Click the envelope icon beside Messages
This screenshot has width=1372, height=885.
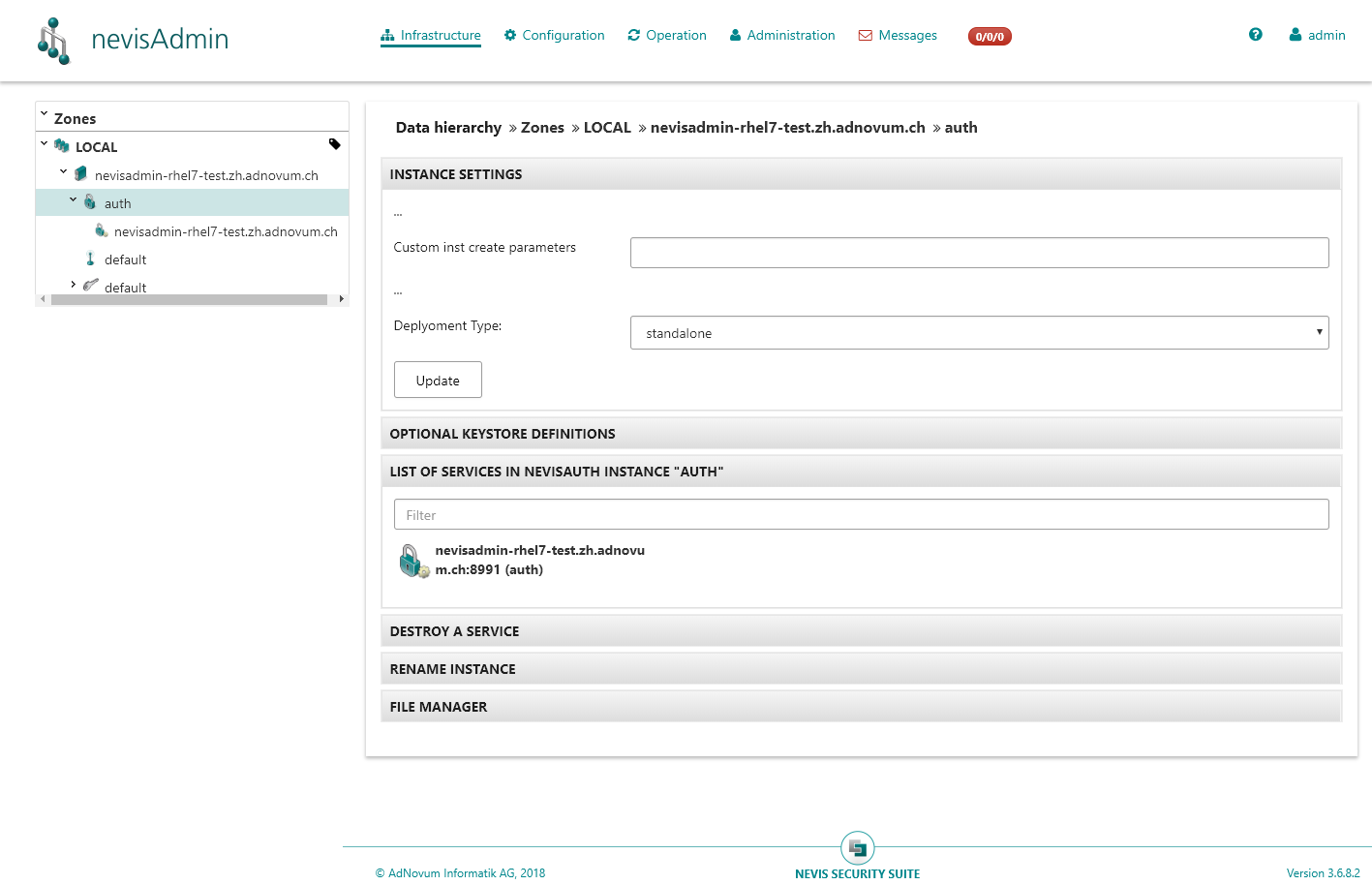(866, 36)
